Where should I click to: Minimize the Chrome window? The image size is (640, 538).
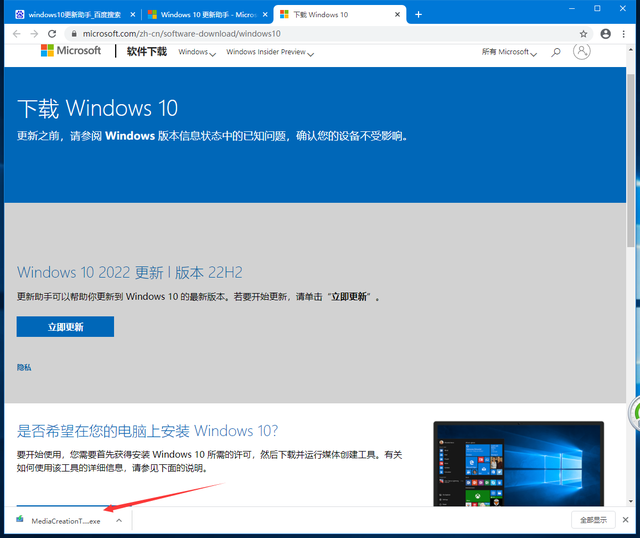click(x=572, y=9)
